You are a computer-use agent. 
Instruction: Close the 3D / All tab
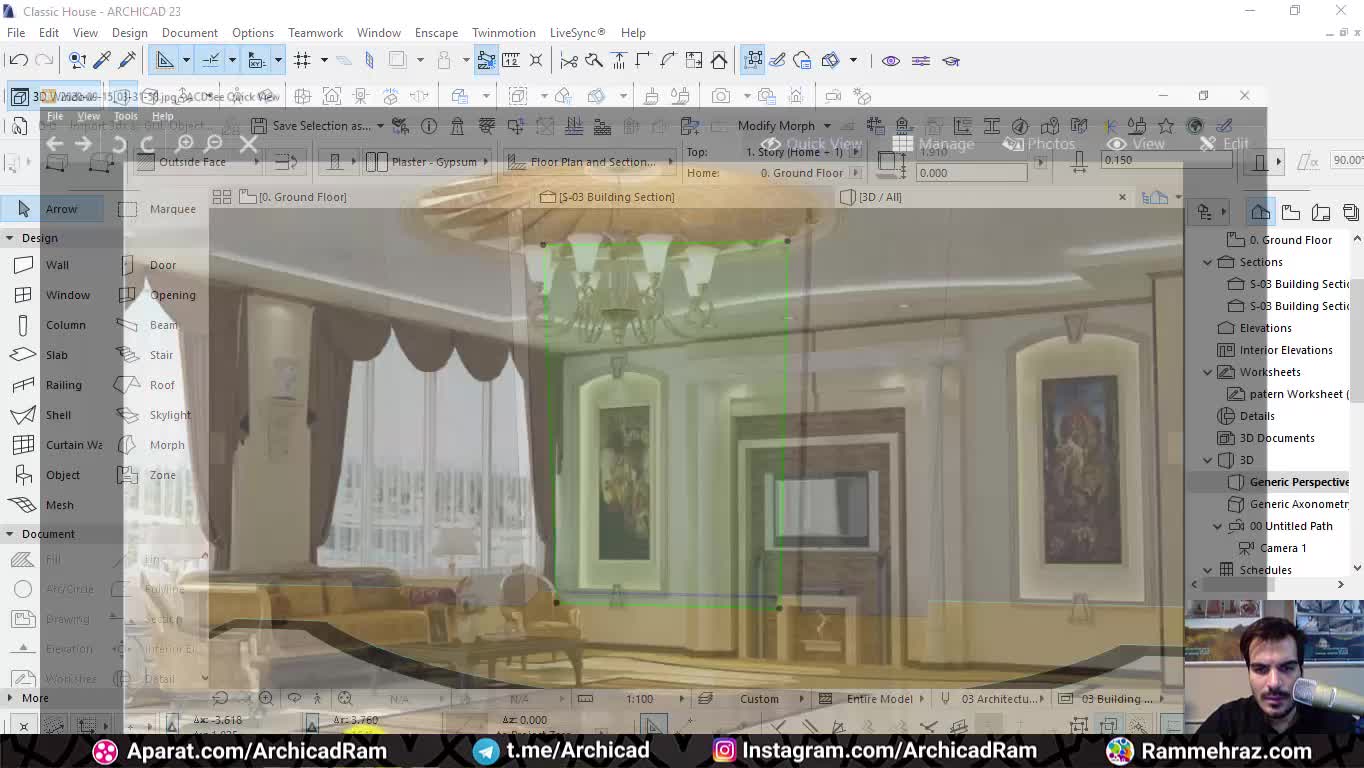click(1122, 197)
